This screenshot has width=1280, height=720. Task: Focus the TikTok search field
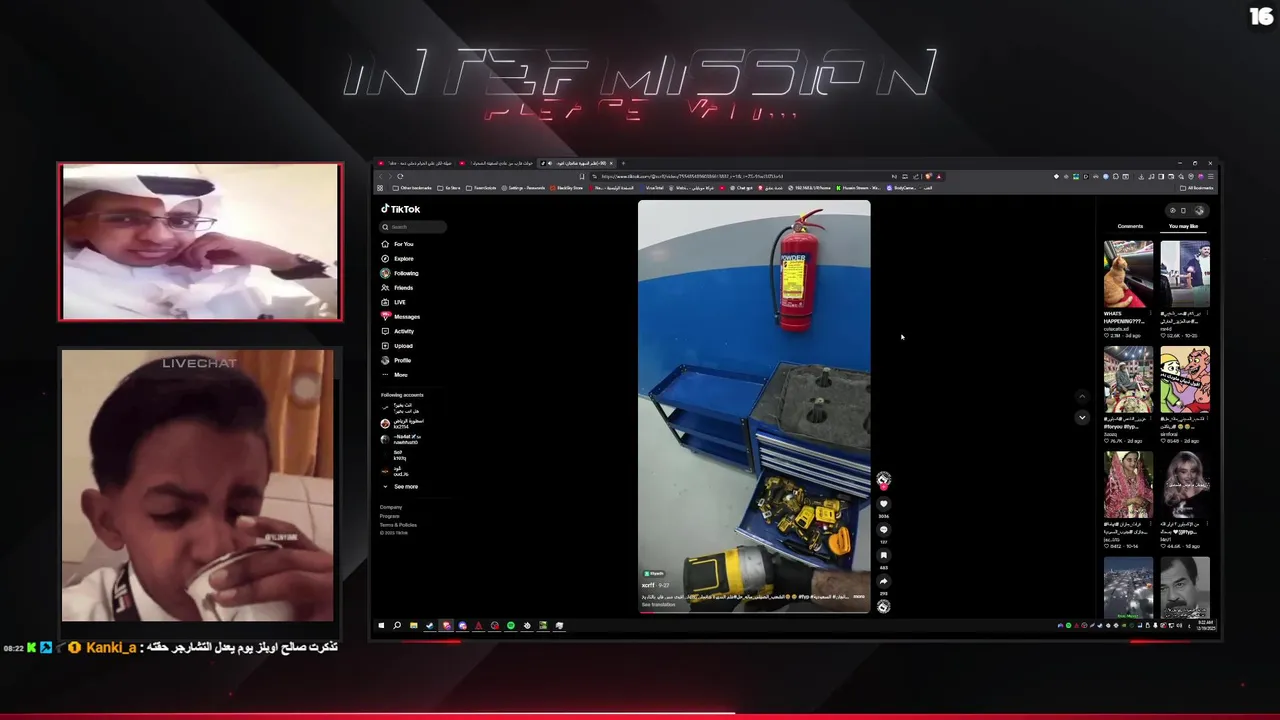point(413,227)
